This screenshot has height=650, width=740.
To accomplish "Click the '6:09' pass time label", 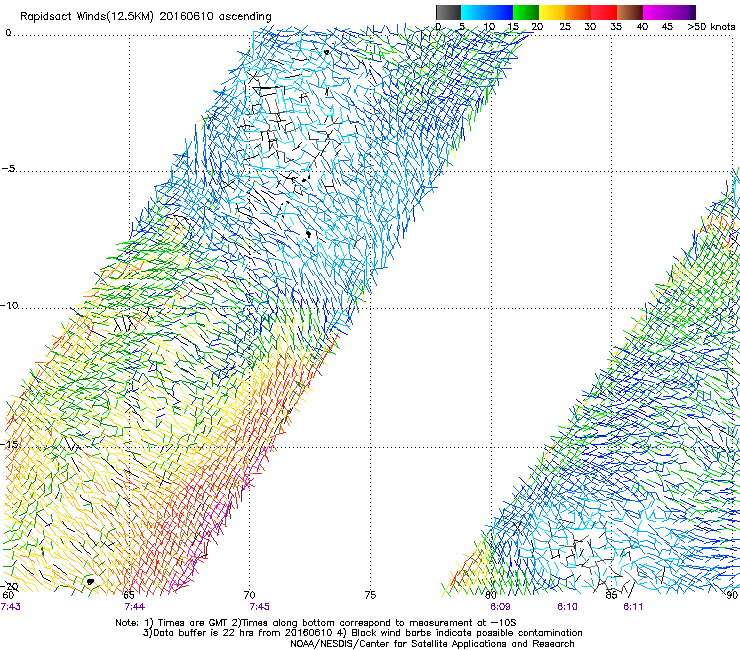I will tap(500, 607).
